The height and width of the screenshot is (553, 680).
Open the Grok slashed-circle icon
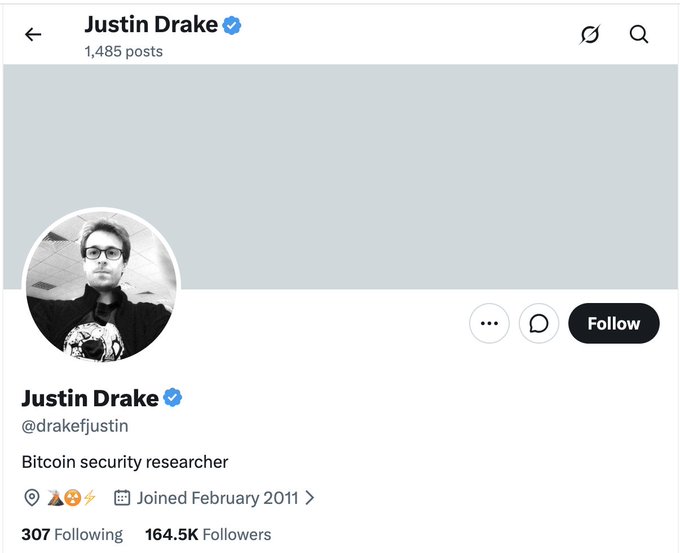coord(590,35)
